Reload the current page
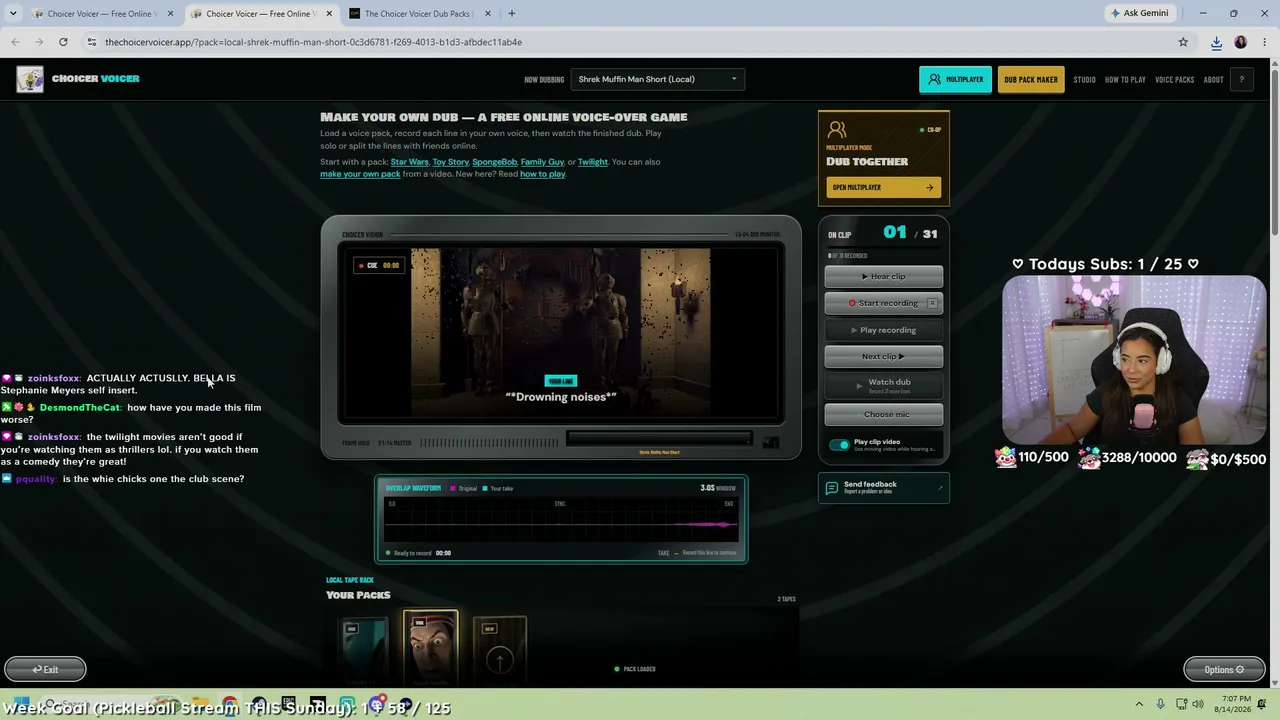The image size is (1280, 720). (x=63, y=42)
